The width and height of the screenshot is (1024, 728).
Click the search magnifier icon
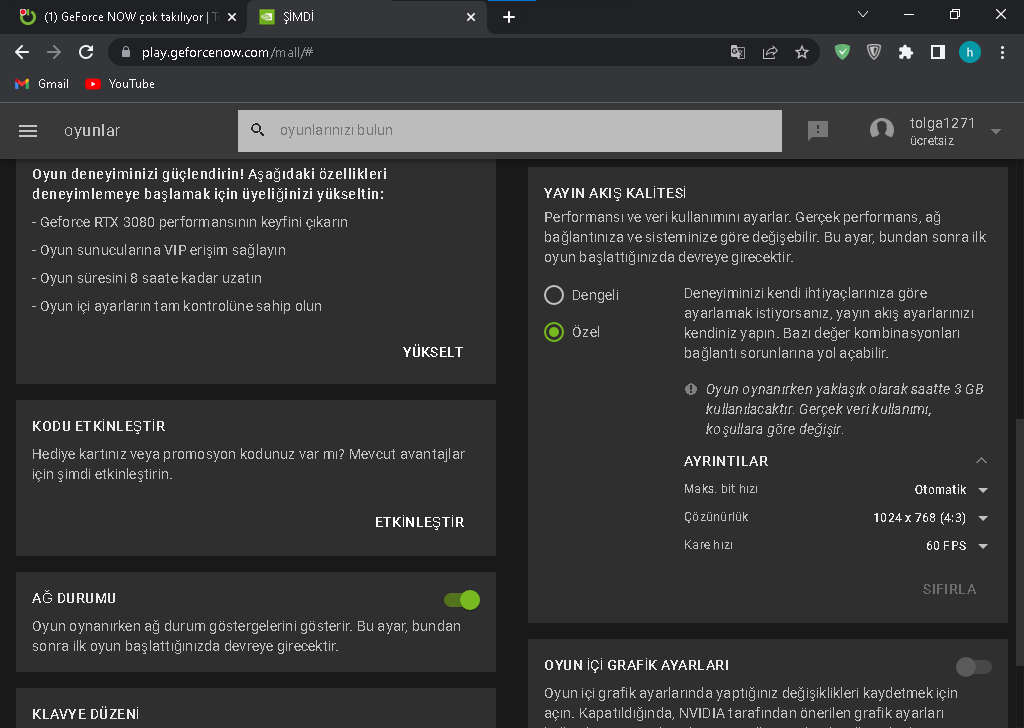pyautogui.click(x=258, y=130)
